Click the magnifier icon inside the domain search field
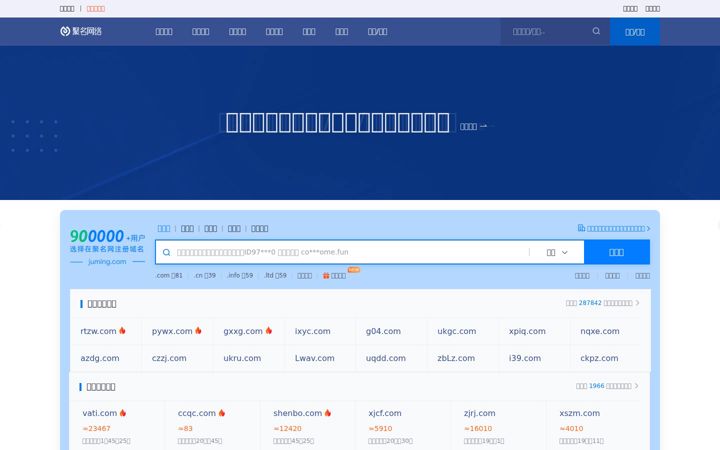The image size is (720, 450). point(167,252)
